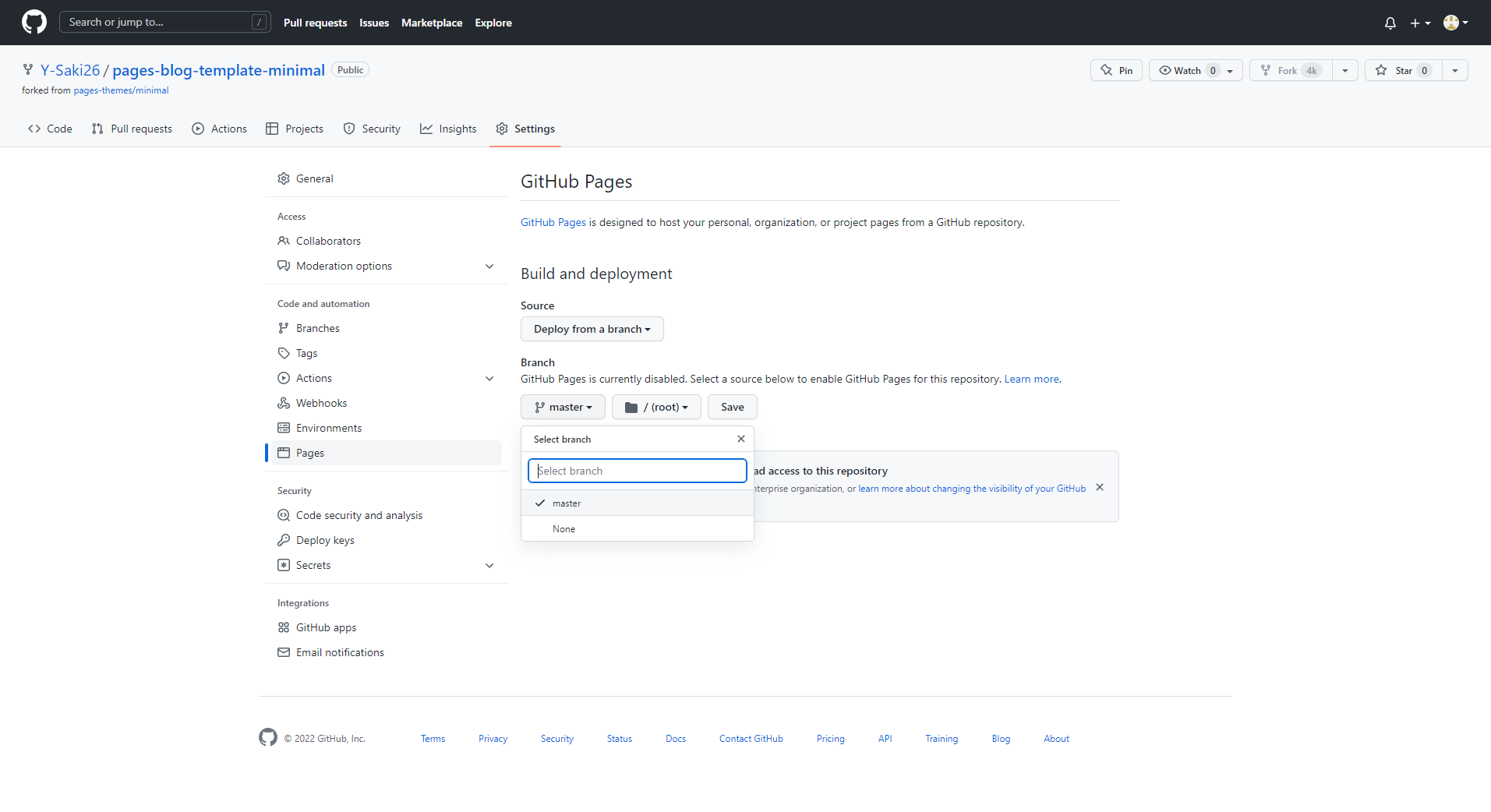The width and height of the screenshot is (1491, 812).
Task: Dismiss the repository access notice
Action: (1100, 487)
